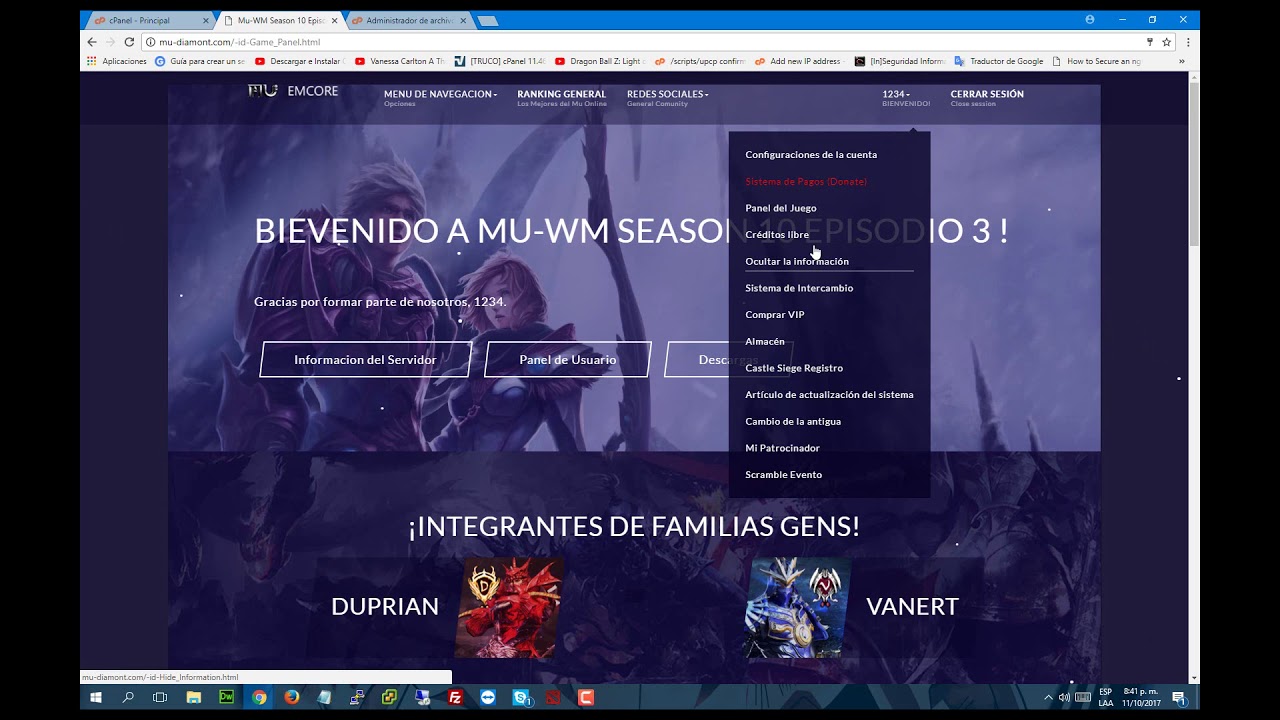Switch to the cPanel - Principal tab

coord(146,20)
